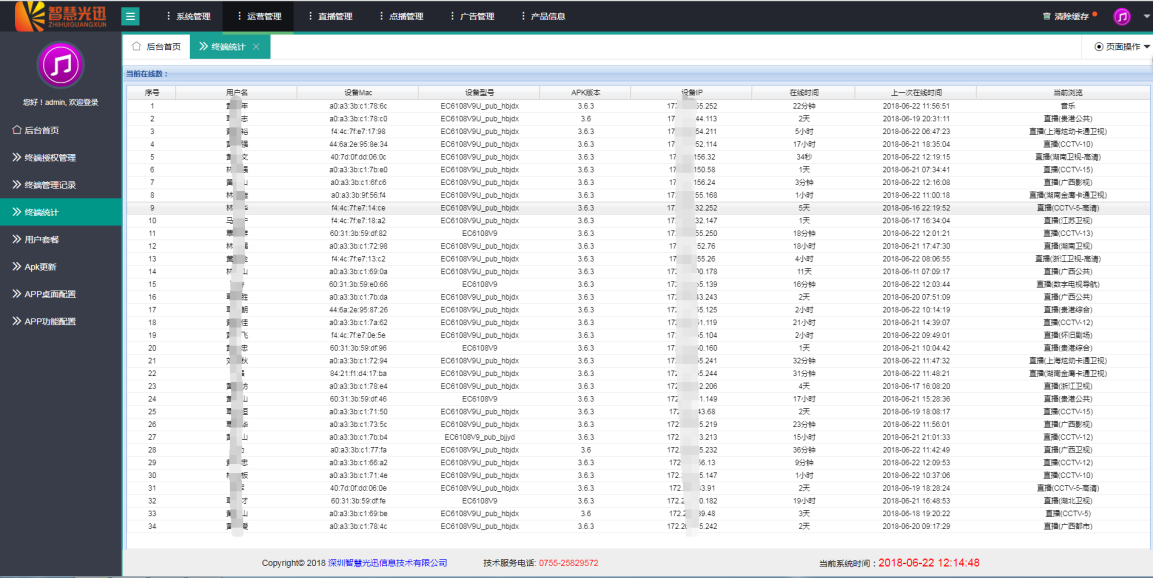The width and height of the screenshot is (1153, 578).
Task: Open 终端管理记录 in the sidebar
Action: [60, 185]
